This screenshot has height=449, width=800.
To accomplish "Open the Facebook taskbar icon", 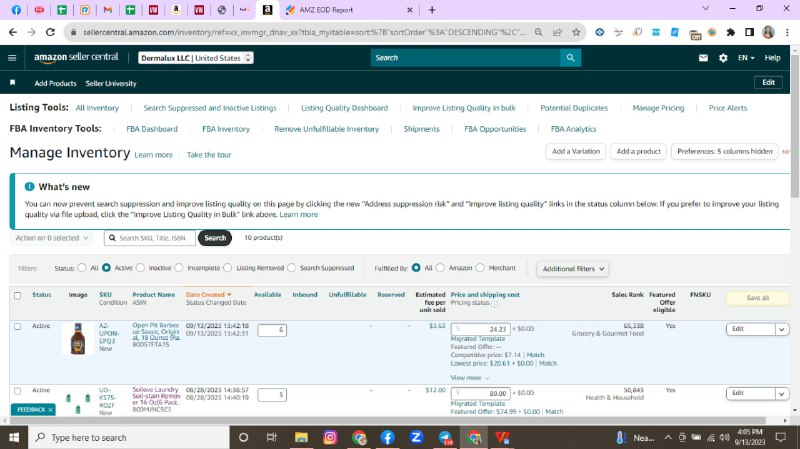I will click(387, 437).
